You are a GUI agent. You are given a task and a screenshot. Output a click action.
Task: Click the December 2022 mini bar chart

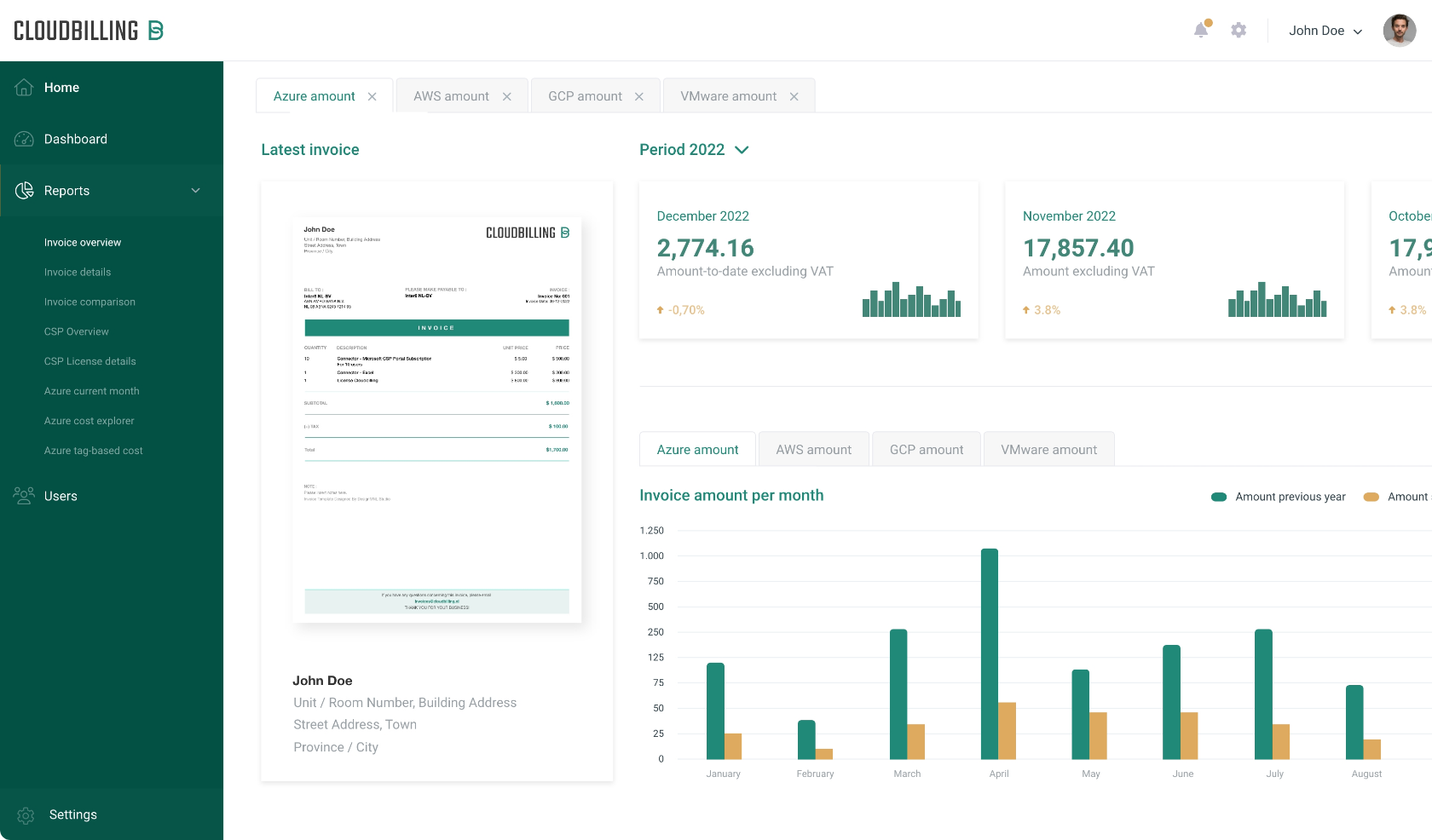pyautogui.click(x=911, y=300)
